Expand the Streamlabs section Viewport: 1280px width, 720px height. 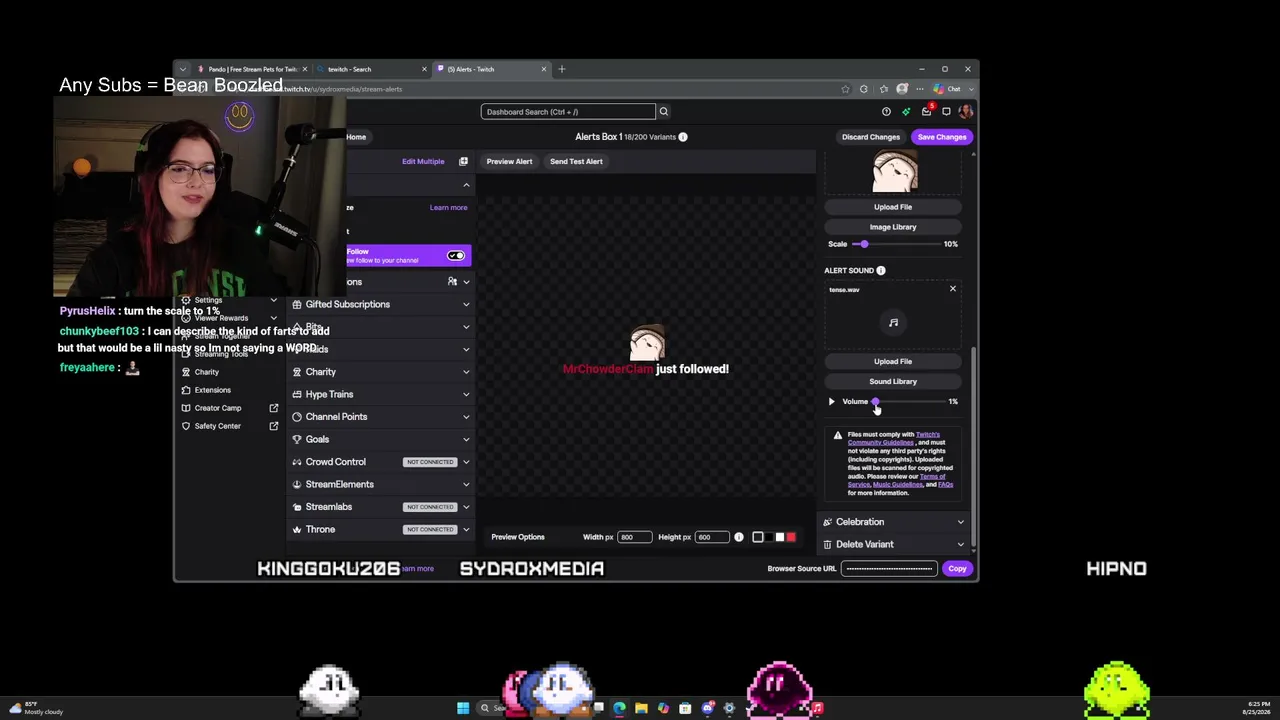(x=466, y=507)
